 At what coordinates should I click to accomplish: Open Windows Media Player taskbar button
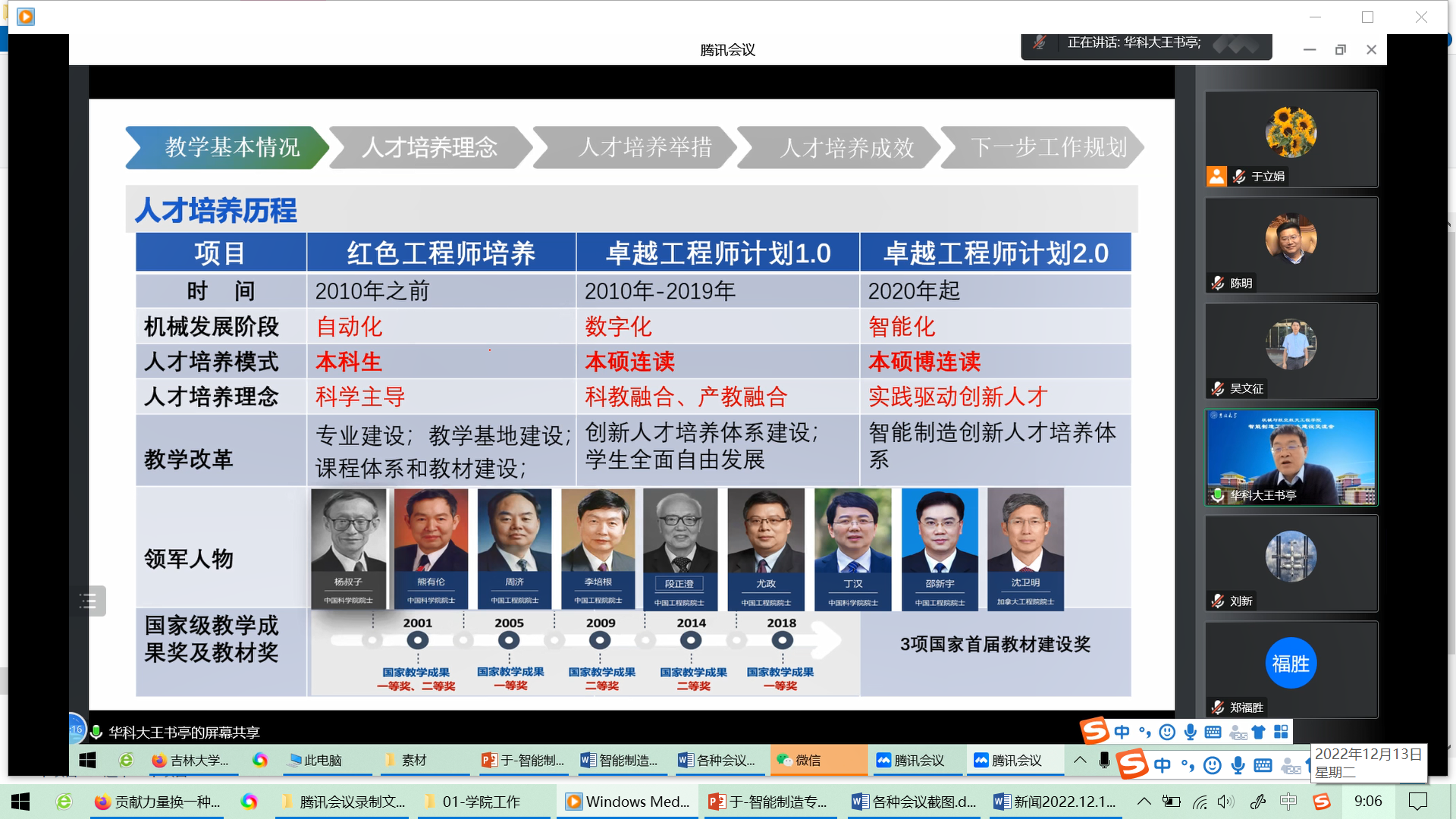[628, 802]
